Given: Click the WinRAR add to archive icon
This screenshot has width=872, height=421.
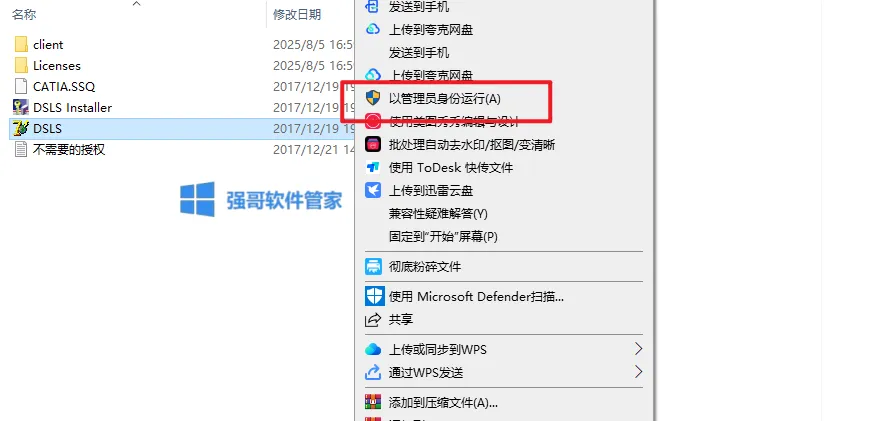Looking at the screenshot, I should pos(373,402).
